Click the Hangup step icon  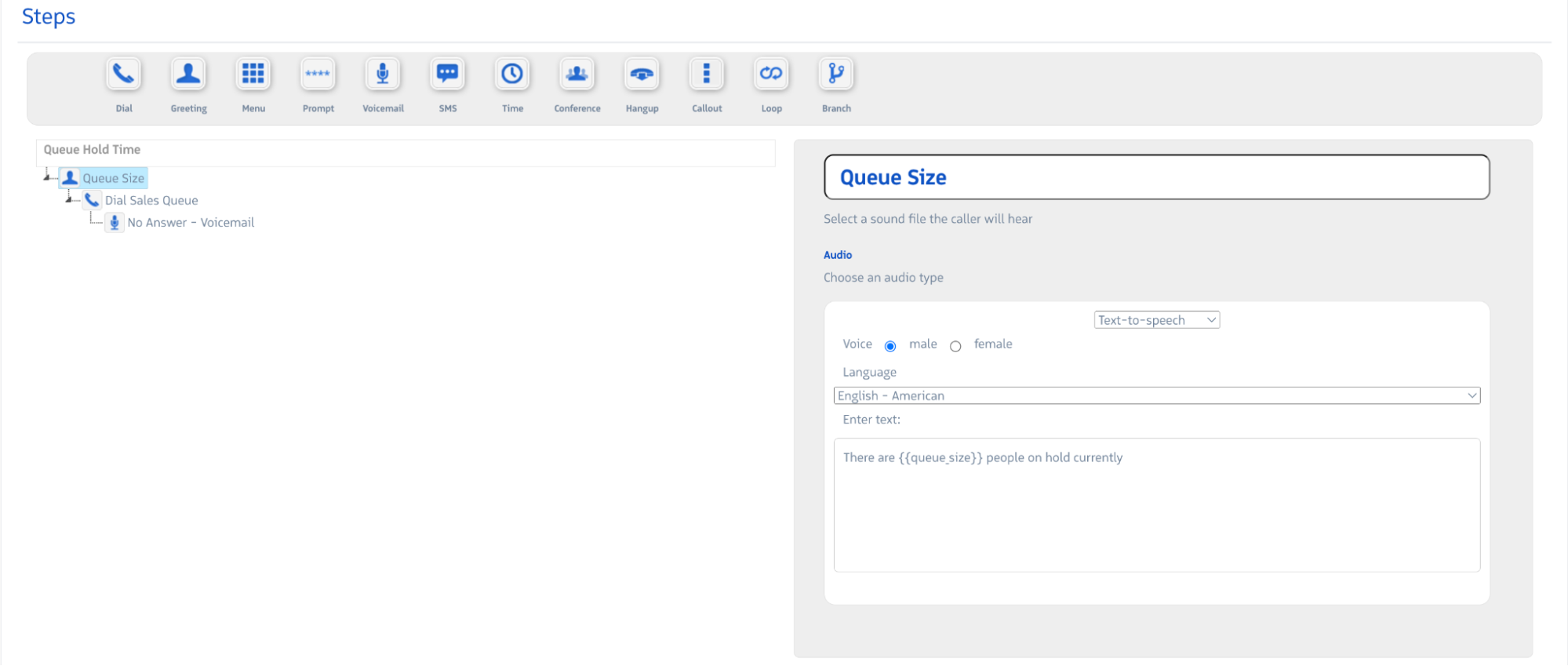pos(642,75)
